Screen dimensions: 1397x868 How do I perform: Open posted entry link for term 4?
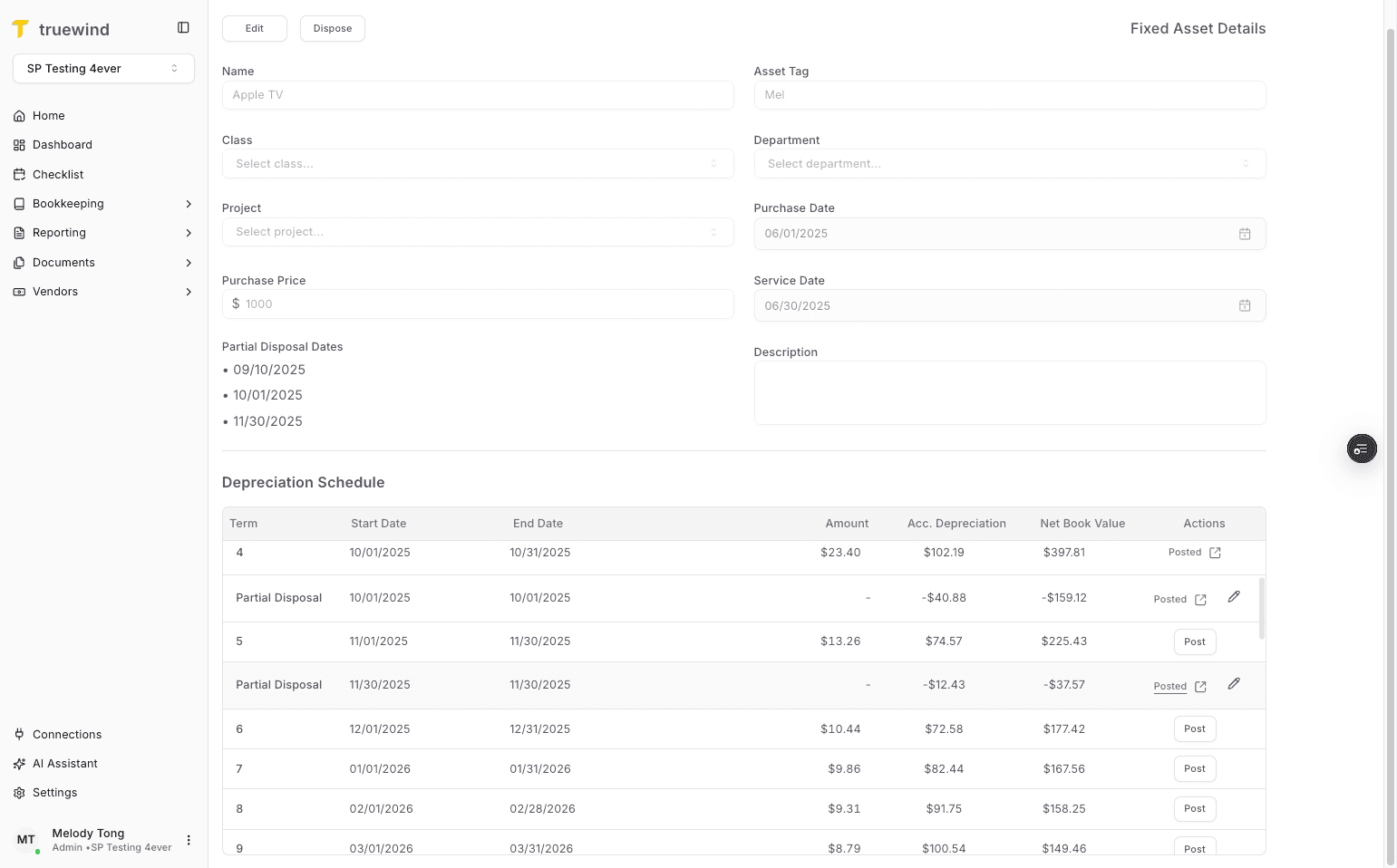[x=1216, y=552]
